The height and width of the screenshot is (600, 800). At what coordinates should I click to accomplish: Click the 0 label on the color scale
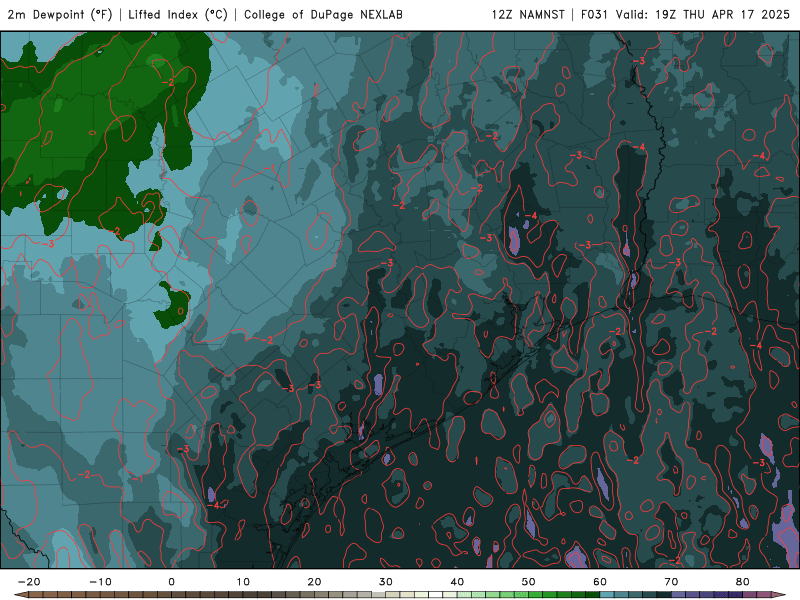[171, 582]
